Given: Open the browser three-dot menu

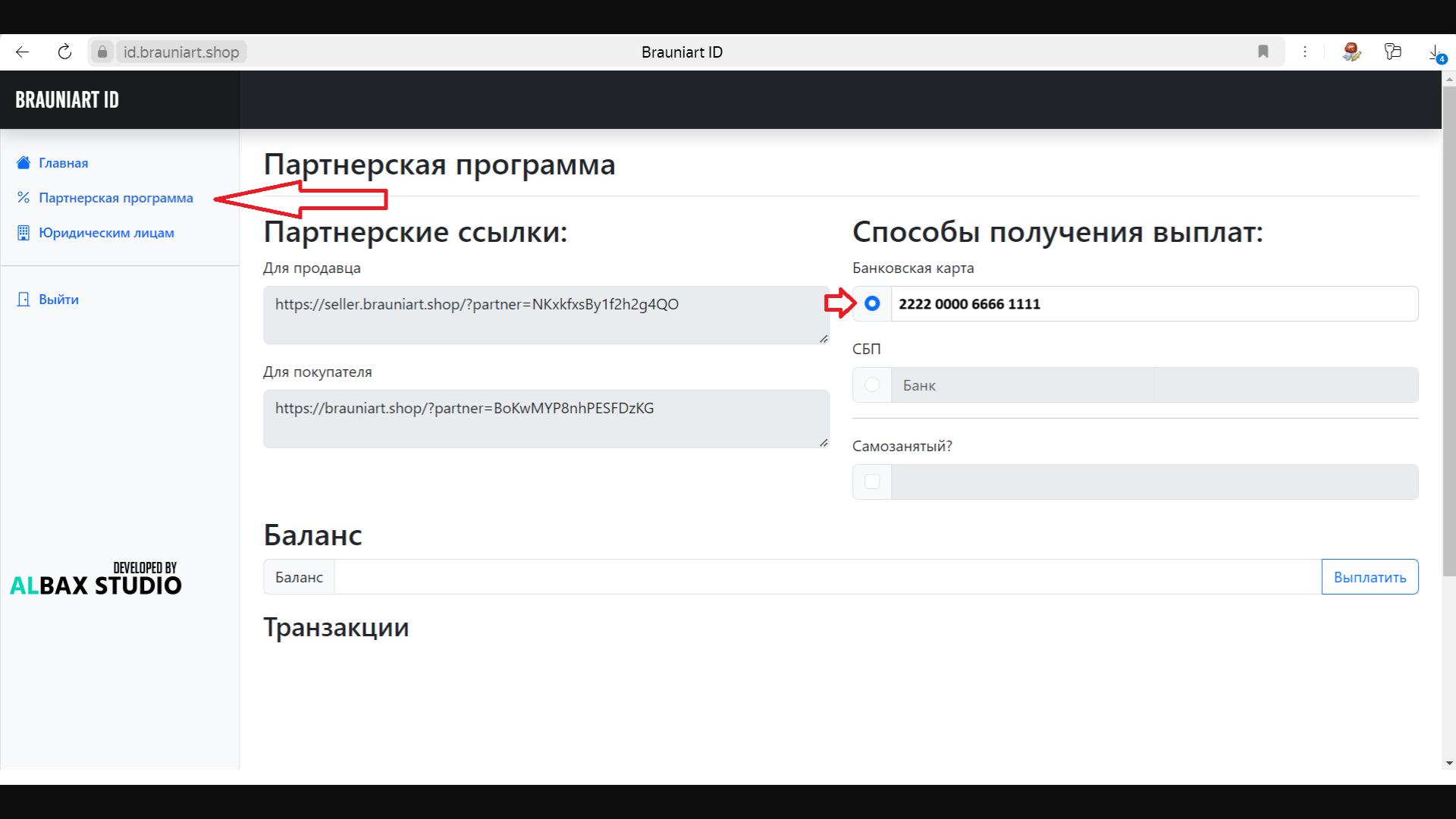Looking at the screenshot, I should tap(1305, 52).
